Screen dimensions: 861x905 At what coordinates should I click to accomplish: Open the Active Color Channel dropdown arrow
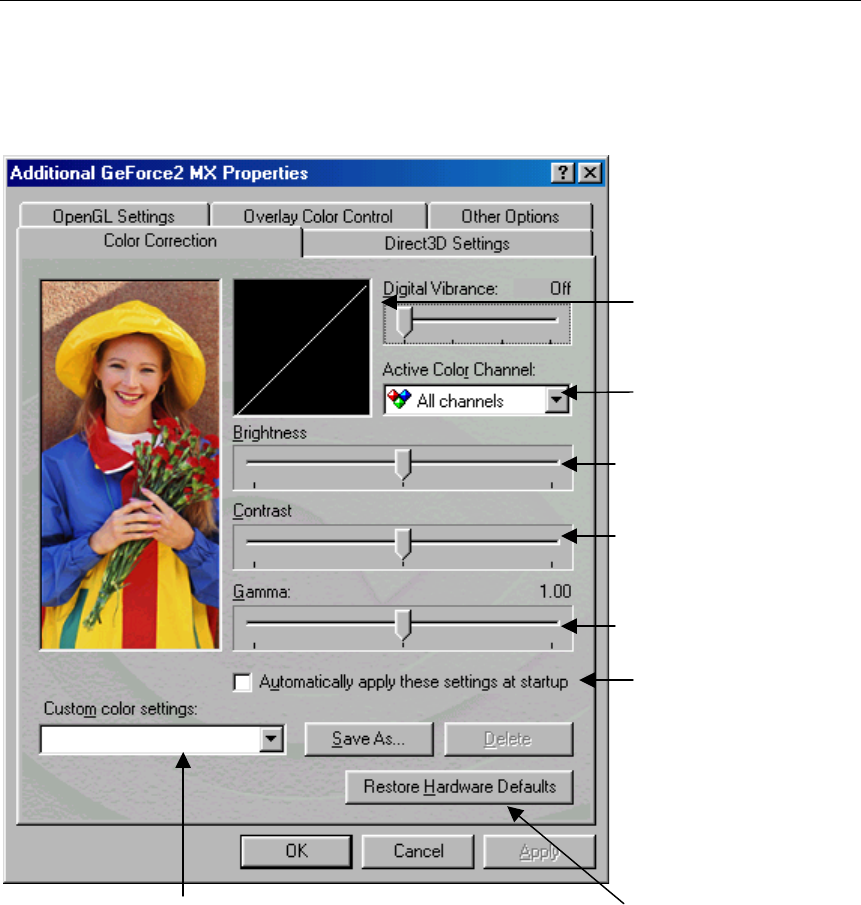[557, 400]
